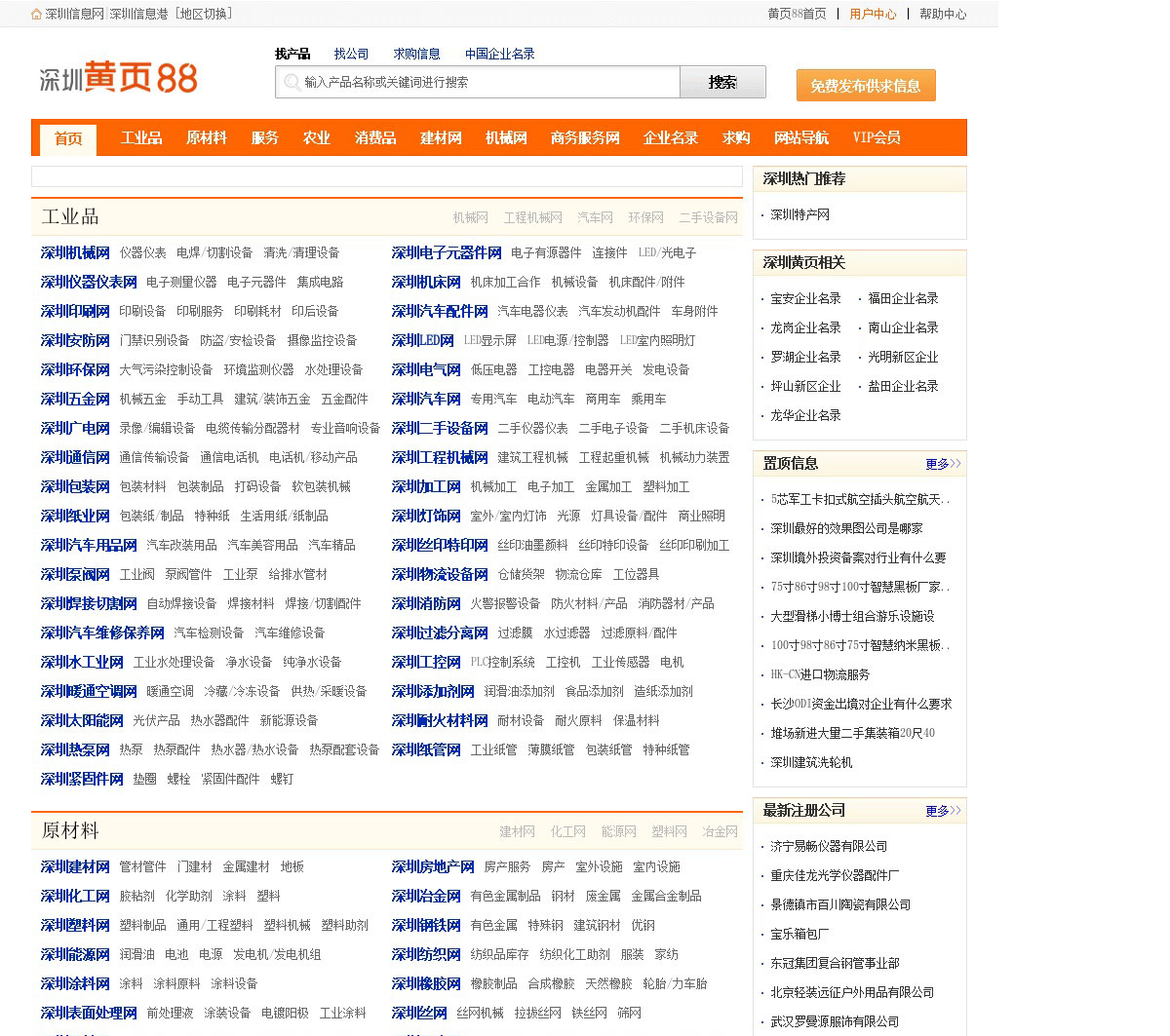The width and height of the screenshot is (1170, 1036).
Task: Click the magnifier icon in search box
Action: coord(292,83)
